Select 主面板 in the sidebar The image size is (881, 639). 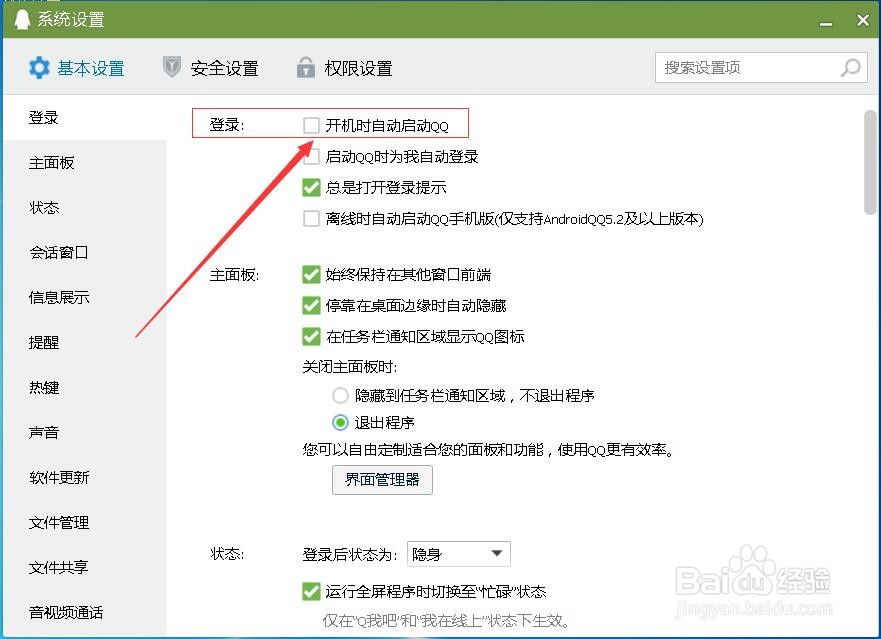pos(85,162)
